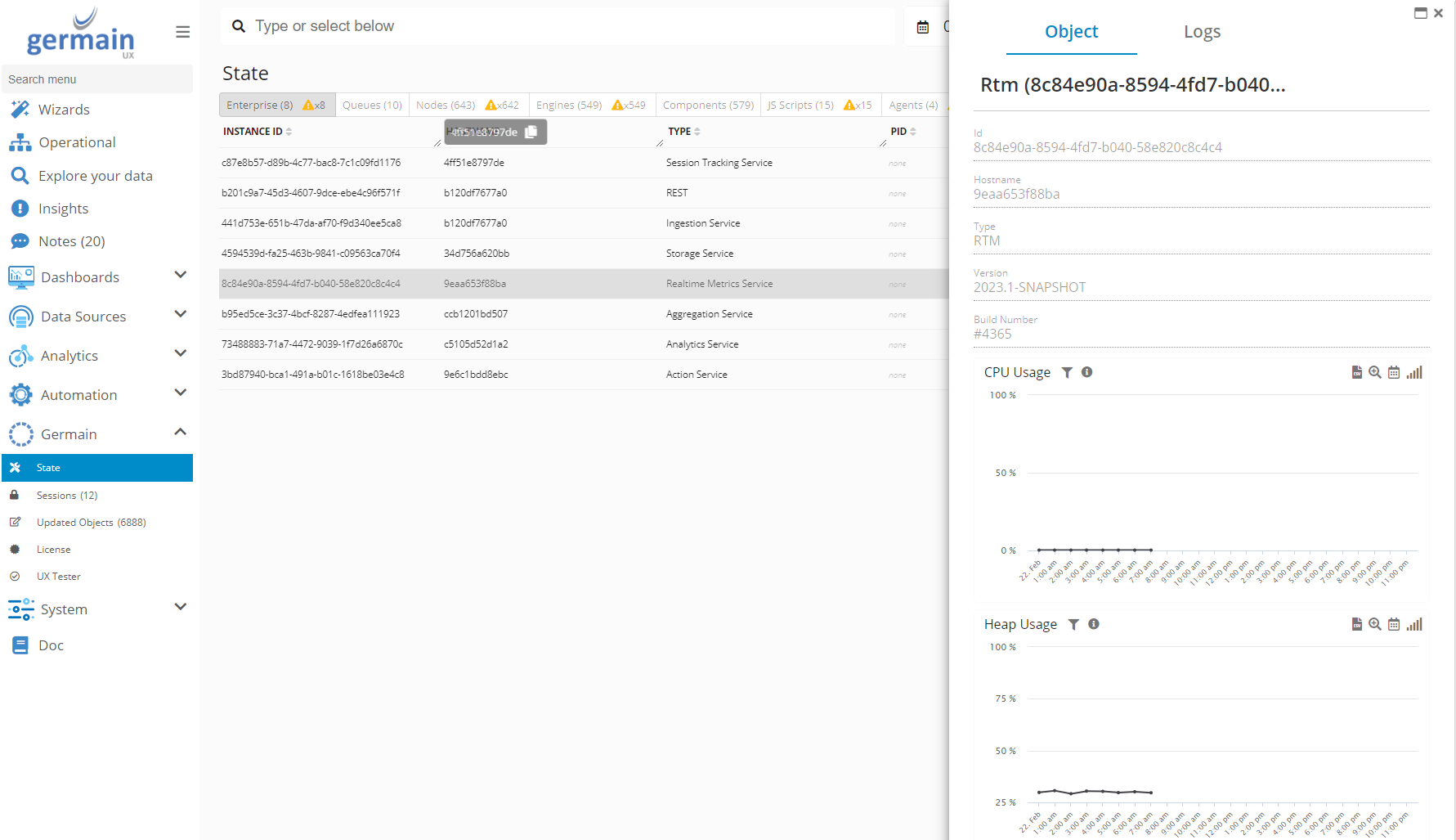Click the info icon beside CPU Usage

1087,372
